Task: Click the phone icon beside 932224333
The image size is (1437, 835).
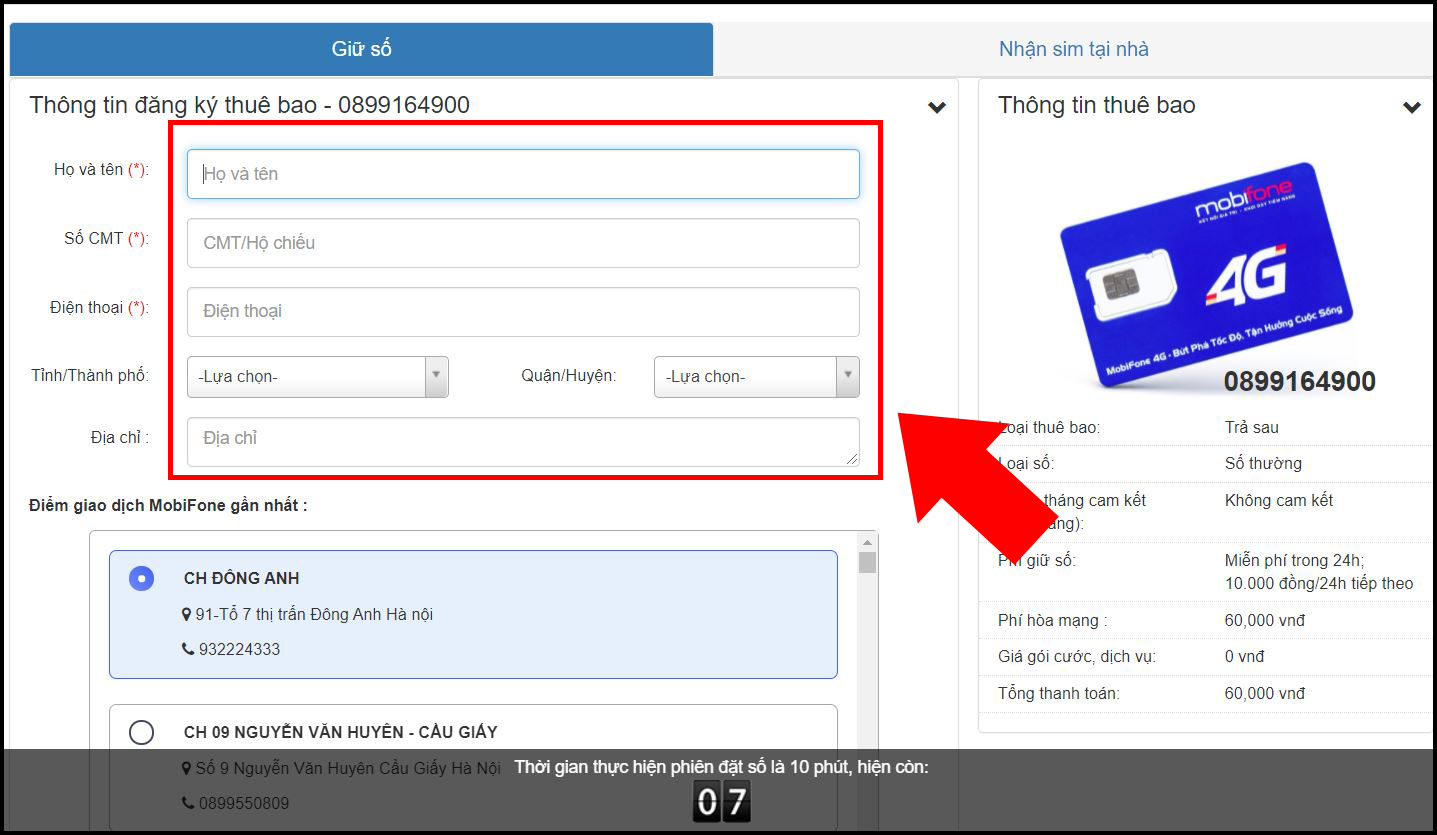Action: point(188,649)
